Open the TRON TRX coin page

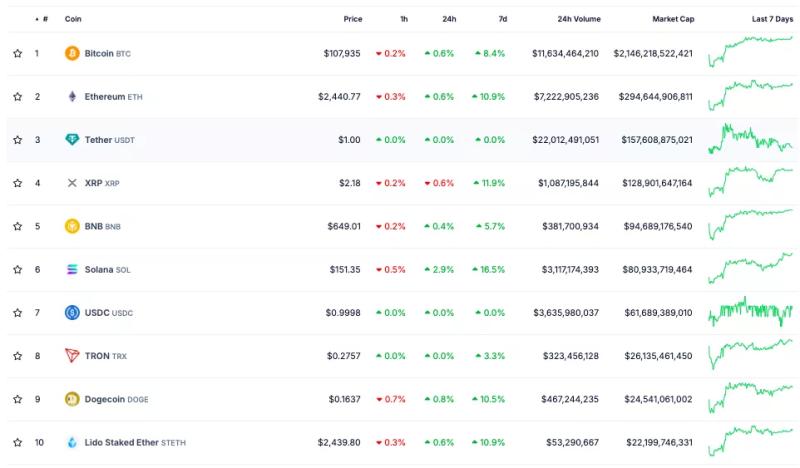(105, 356)
